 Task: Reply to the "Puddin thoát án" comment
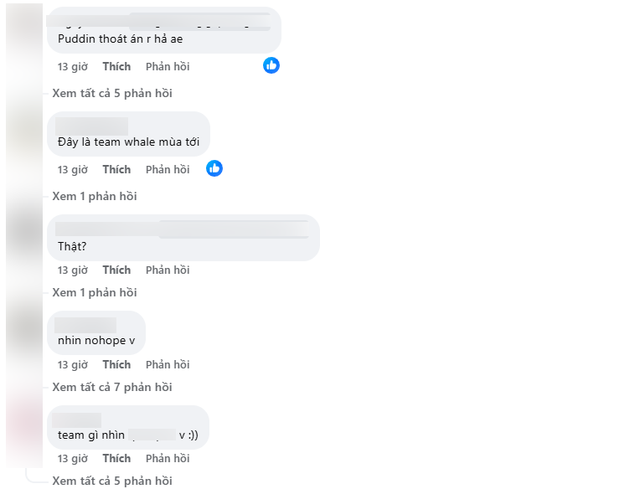(x=167, y=66)
